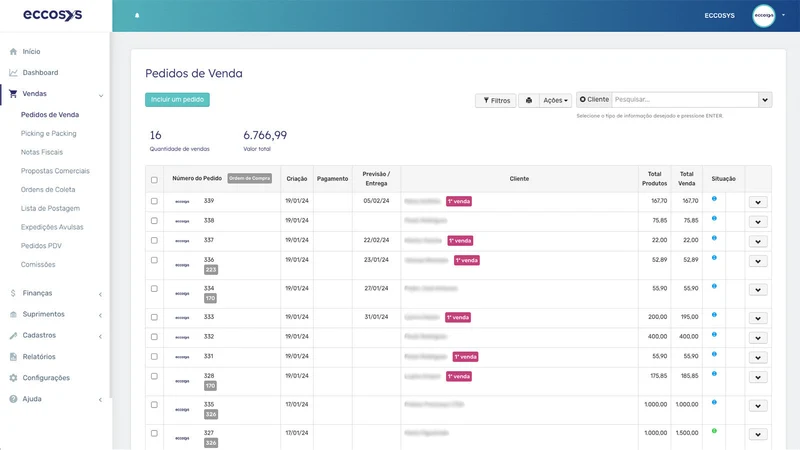
Task: Click the 170 tag under order 334
Action: coord(210,298)
